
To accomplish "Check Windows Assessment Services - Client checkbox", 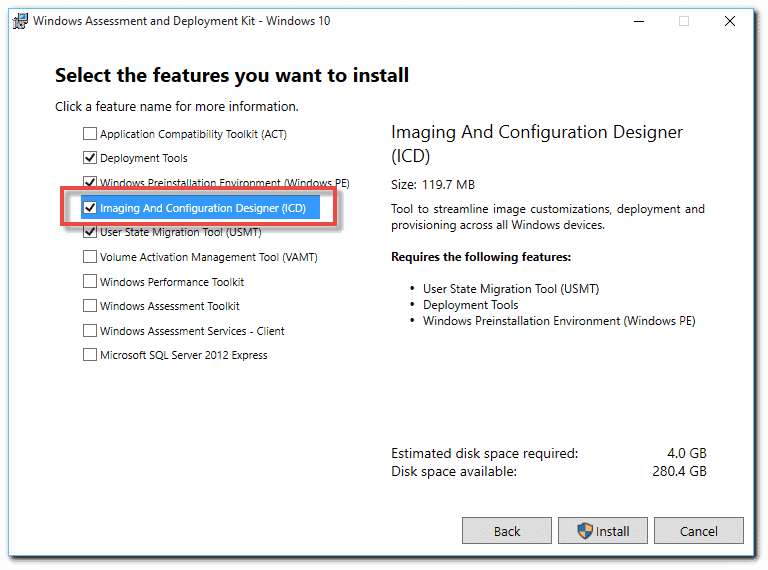I will point(90,331).
